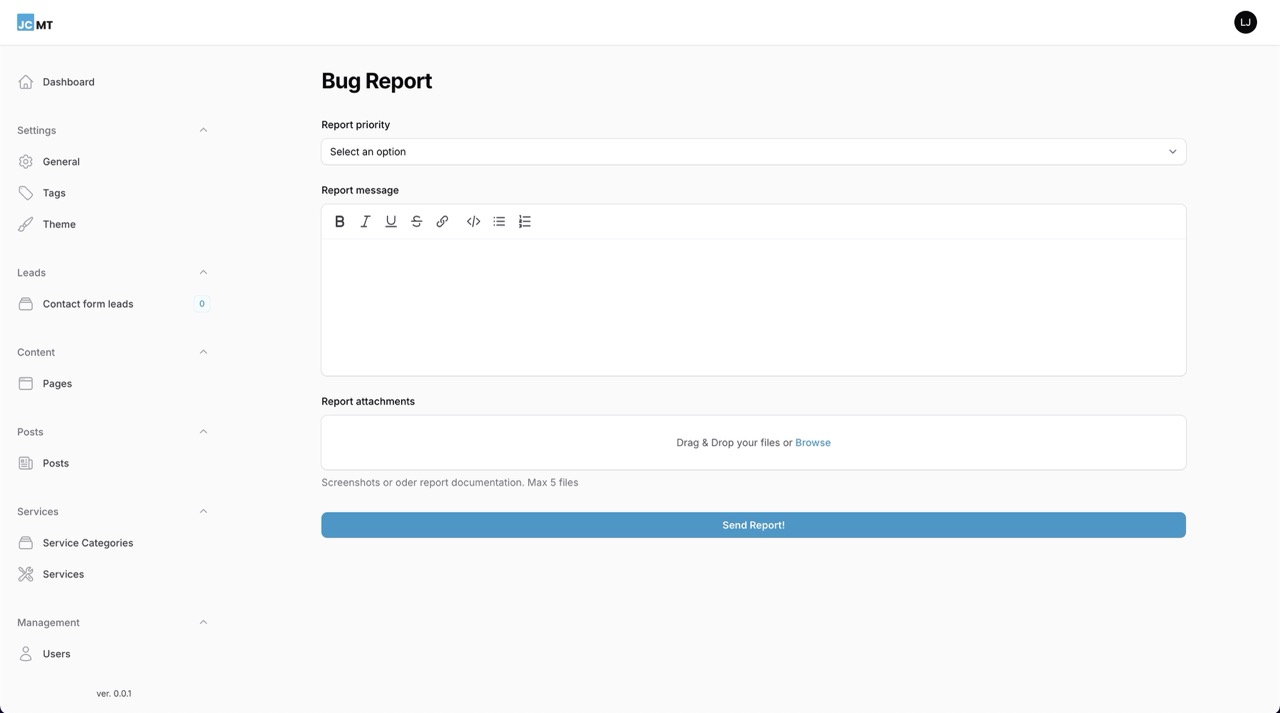Click the underline icon in the editor toolbar

391,221
